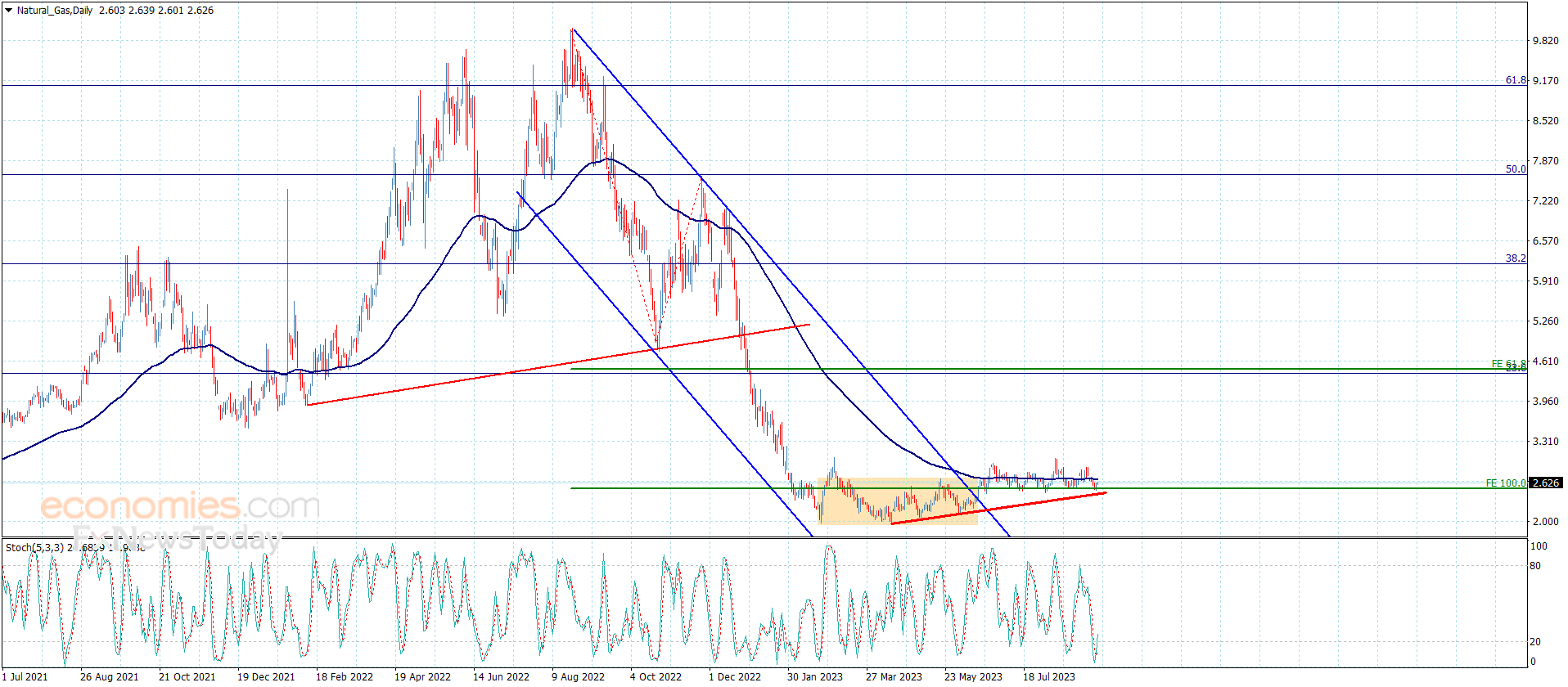Click the 1 Jul 2021 date label
Screen dimensions: 1568x687
tap(25, 676)
